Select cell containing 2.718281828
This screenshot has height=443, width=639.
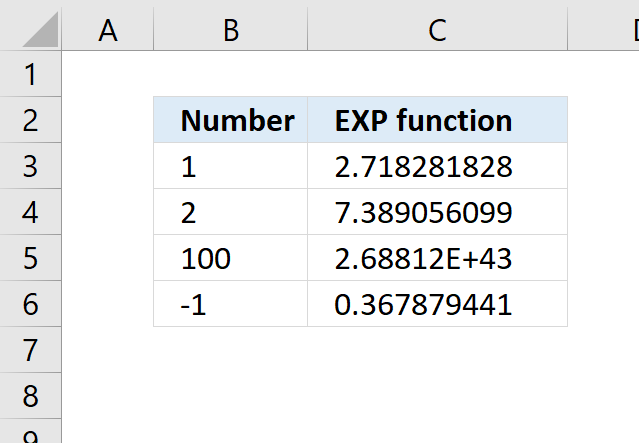437,166
